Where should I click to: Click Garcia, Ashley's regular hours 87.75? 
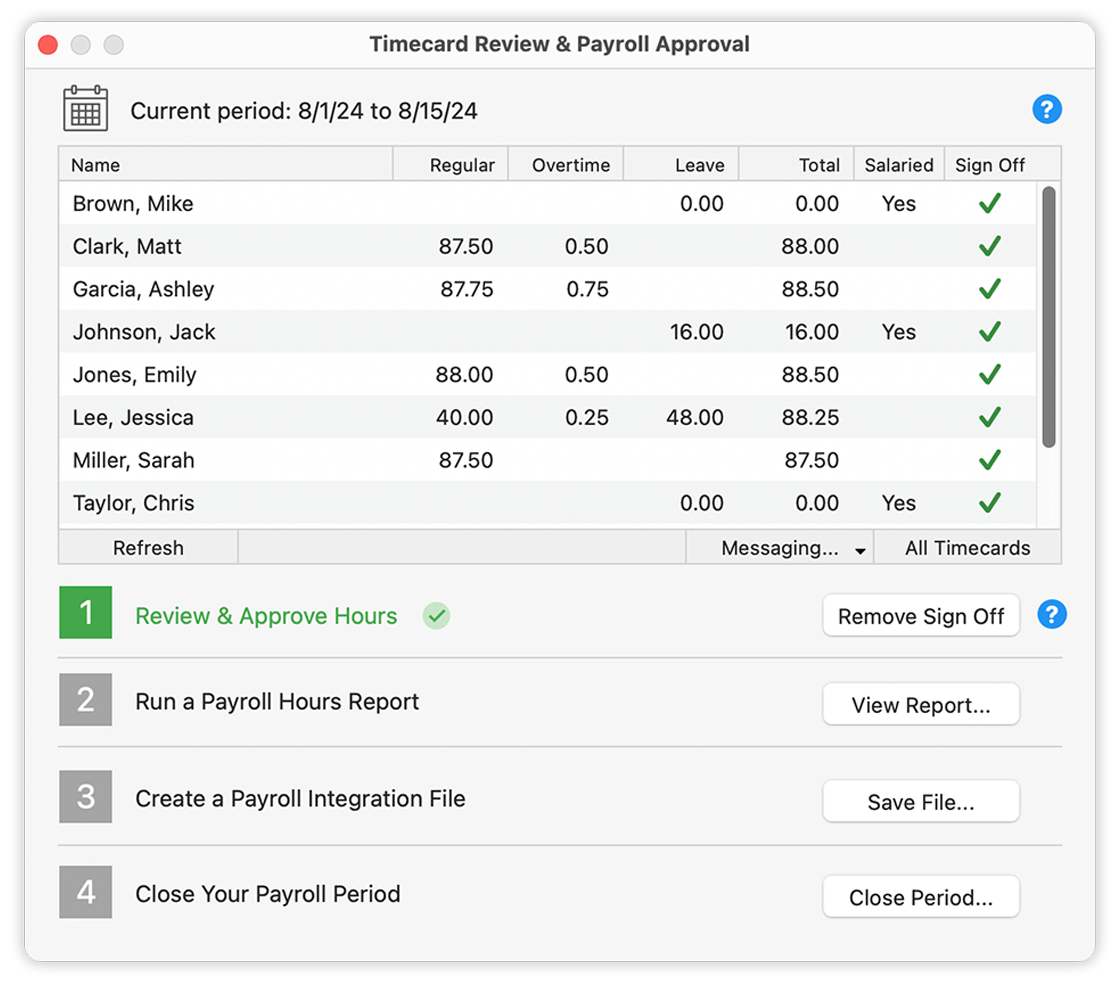point(466,289)
